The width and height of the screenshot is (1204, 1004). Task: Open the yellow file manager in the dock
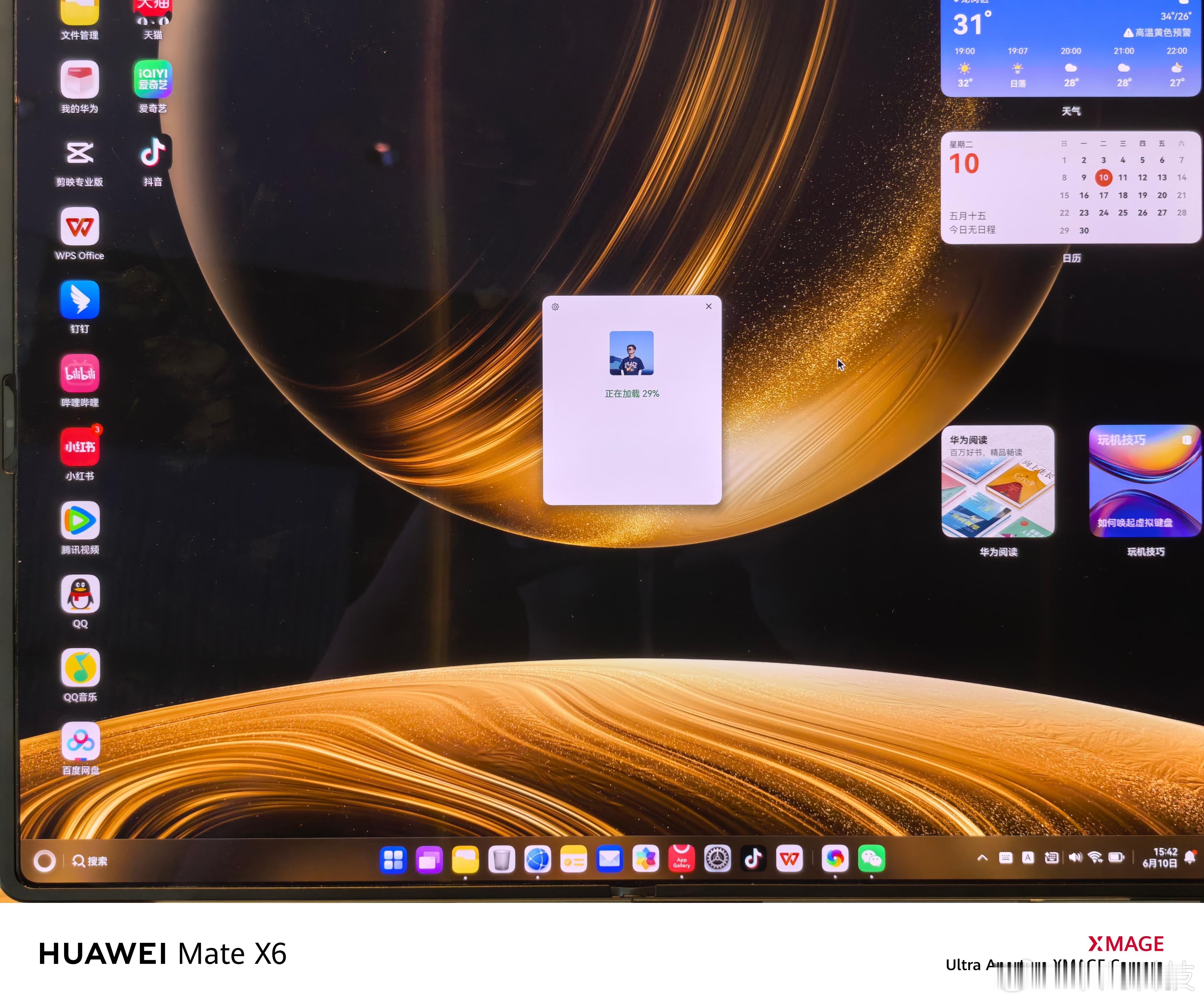coord(466,859)
